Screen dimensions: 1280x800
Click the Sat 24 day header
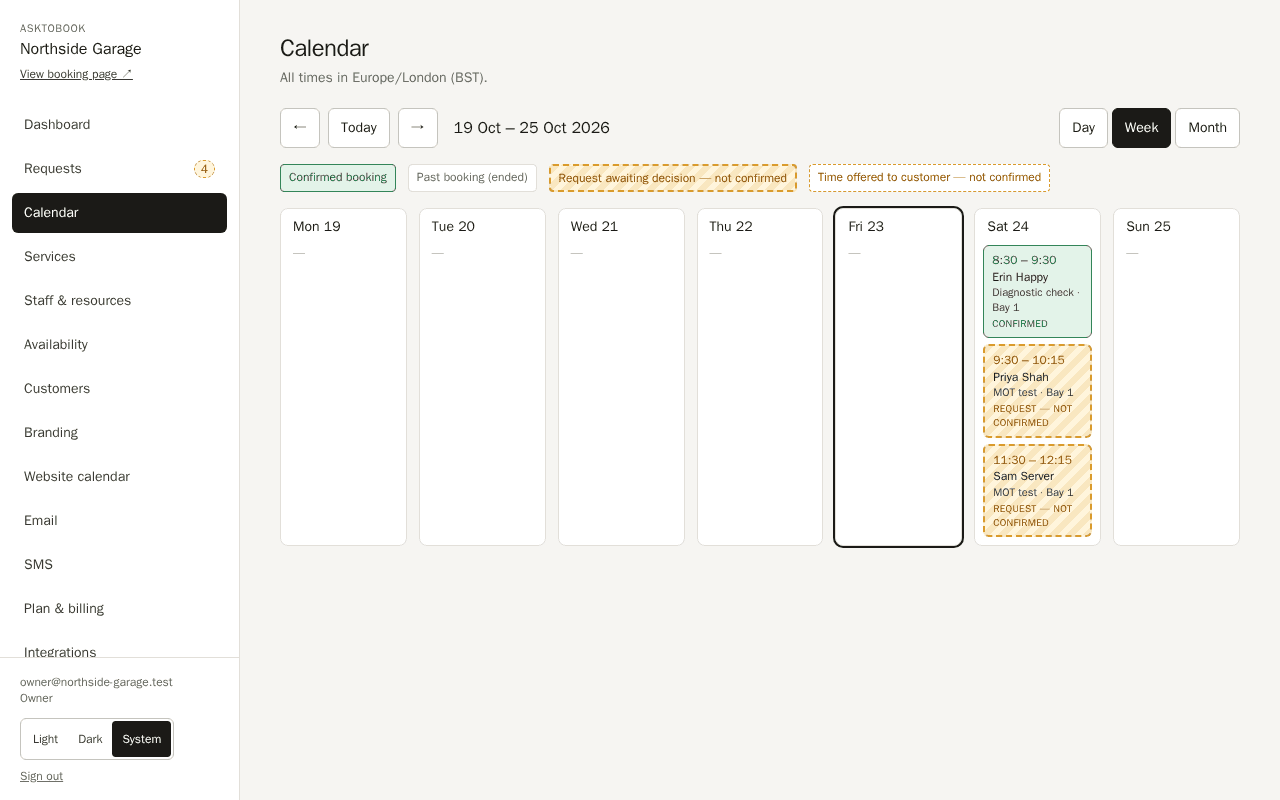click(1008, 227)
